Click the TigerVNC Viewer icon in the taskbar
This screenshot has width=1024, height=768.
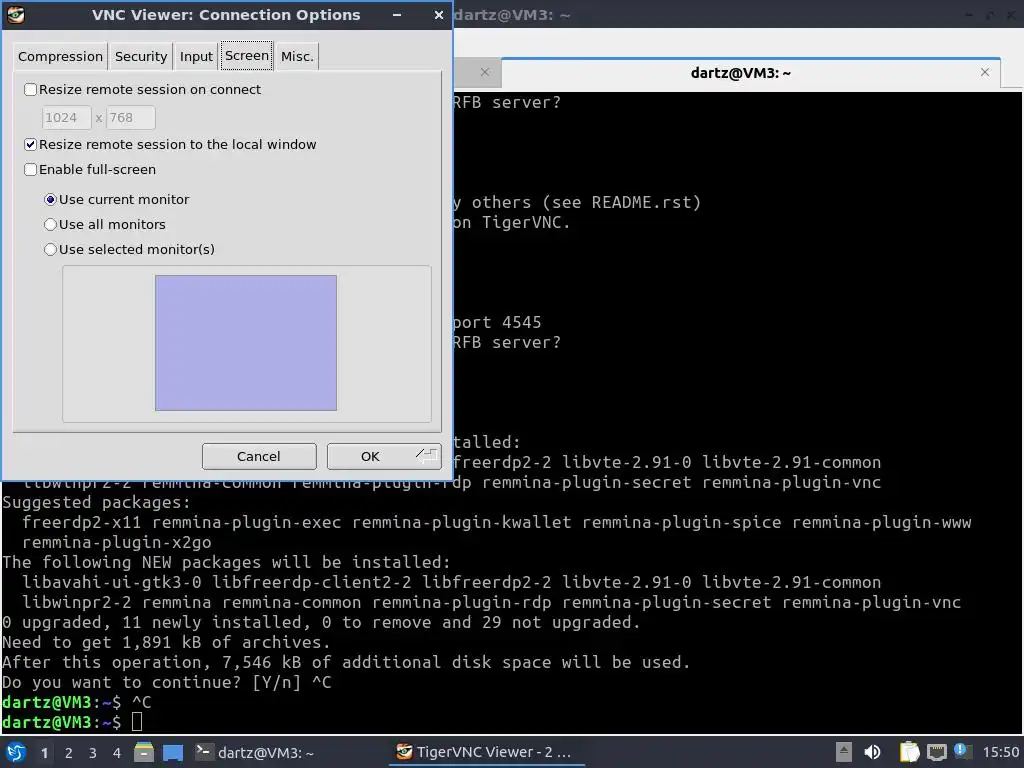click(404, 752)
